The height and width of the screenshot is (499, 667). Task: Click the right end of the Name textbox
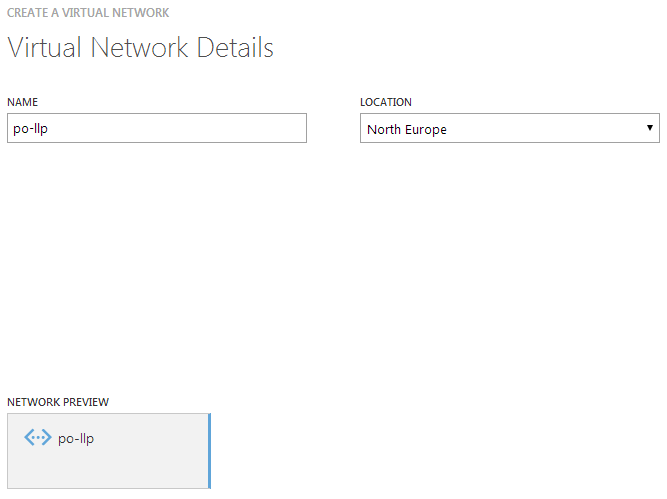(298, 128)
